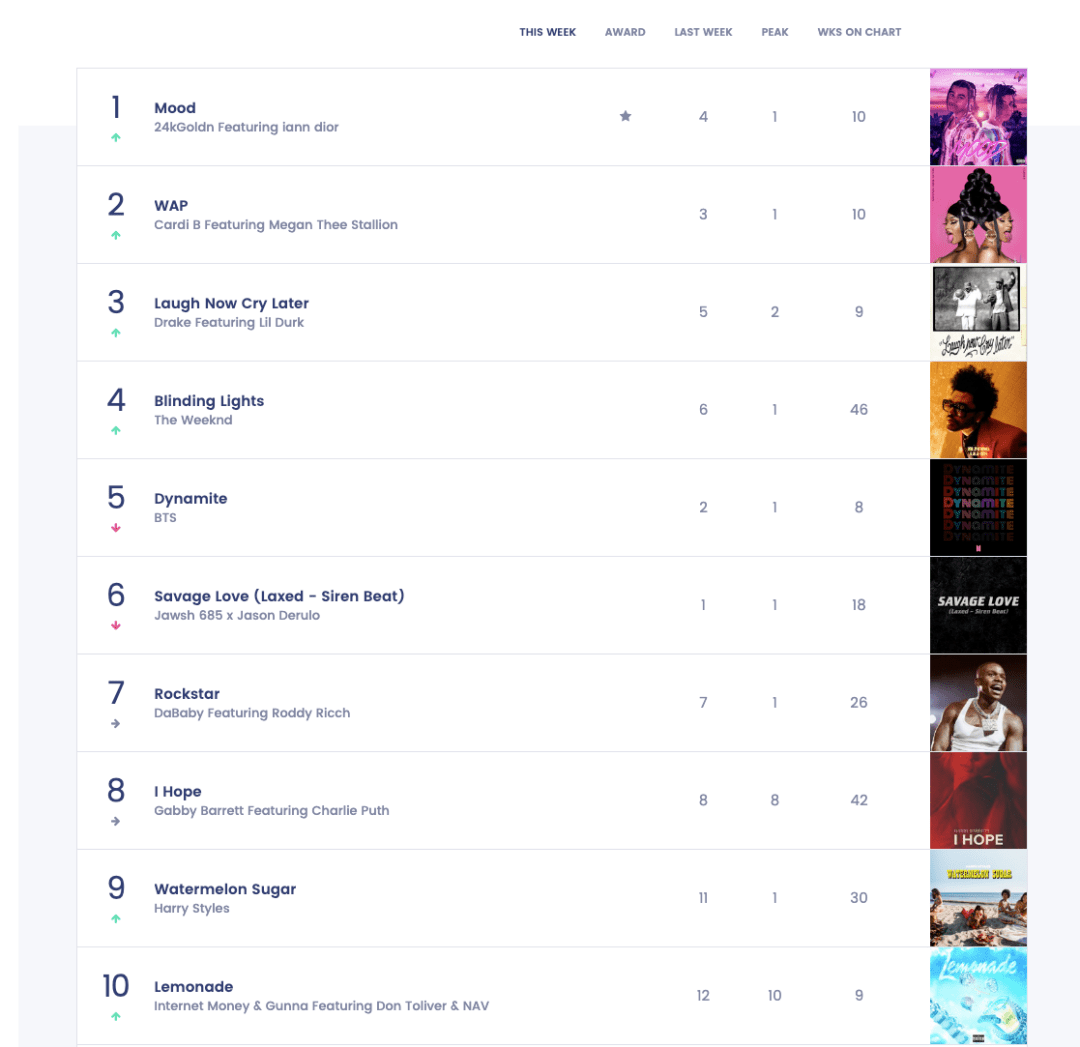The image size is (1080, 1047).
Task: Select the I Hope album cover
Action: point(978,800)
